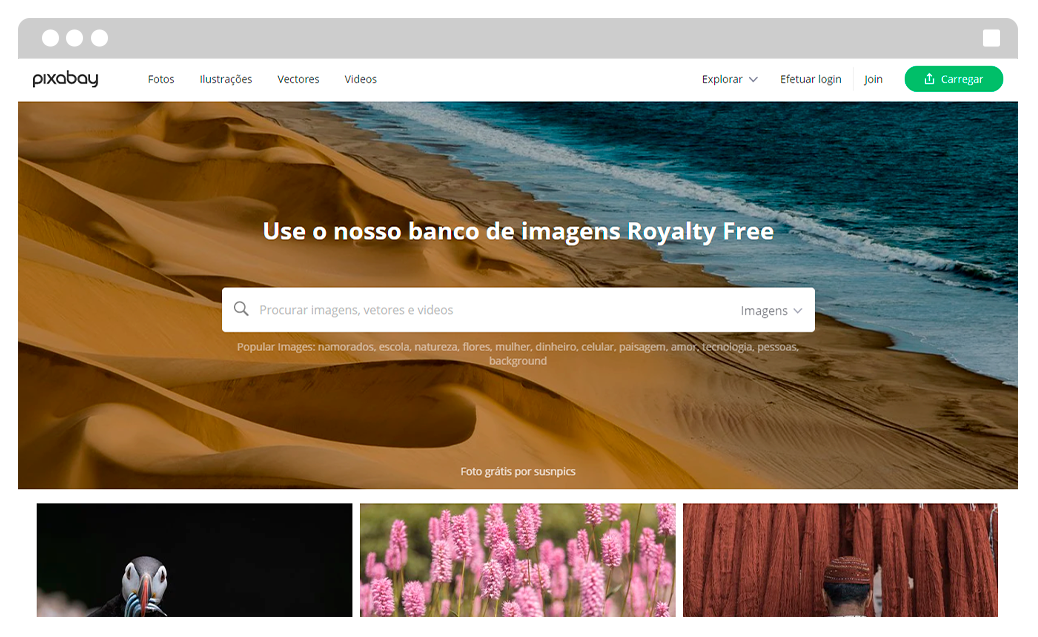Viewport: 1038px width, 637px height.
Task: Open the Imagens media type dropdown
Action: pyautogui.click(x=771, y=310)
